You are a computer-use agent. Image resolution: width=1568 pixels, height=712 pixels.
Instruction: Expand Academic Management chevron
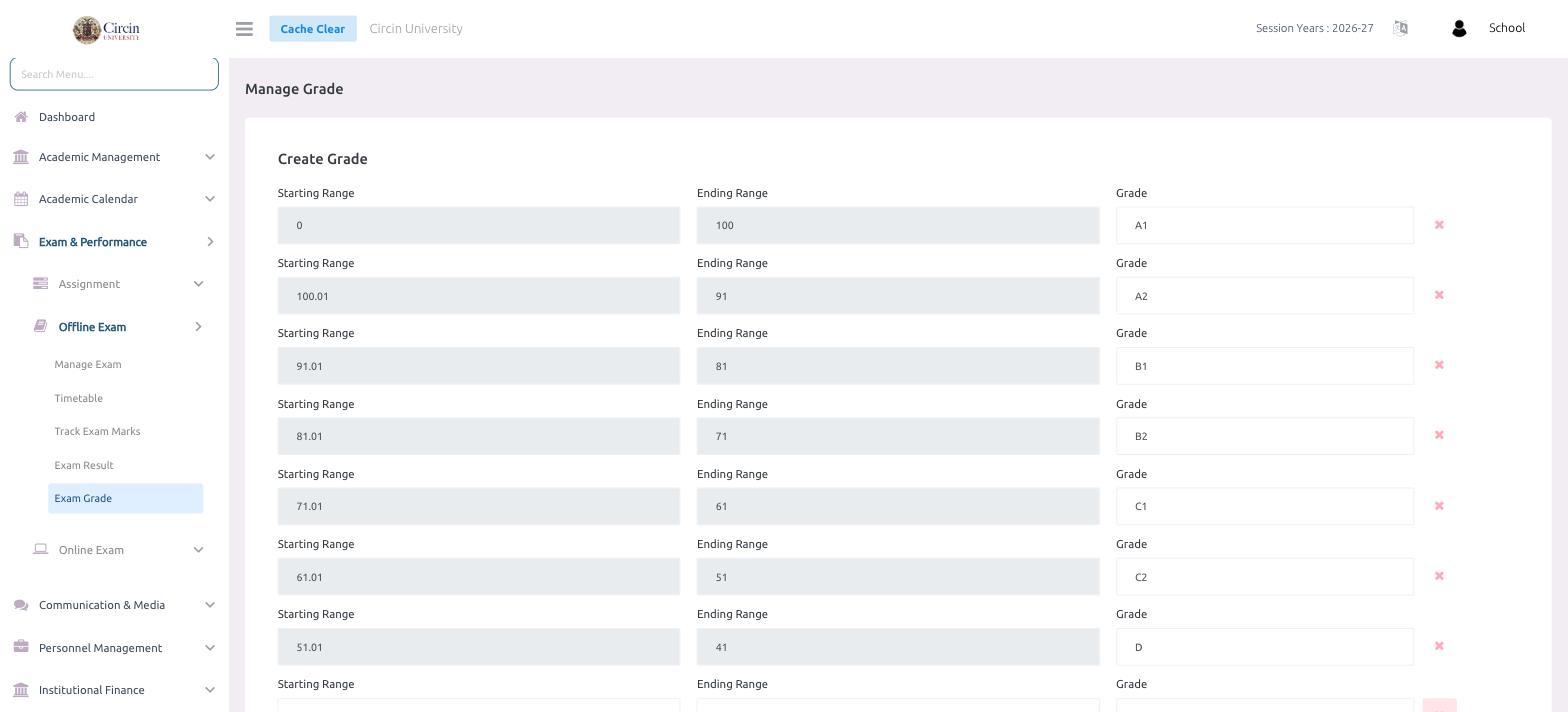coord(209,157)
